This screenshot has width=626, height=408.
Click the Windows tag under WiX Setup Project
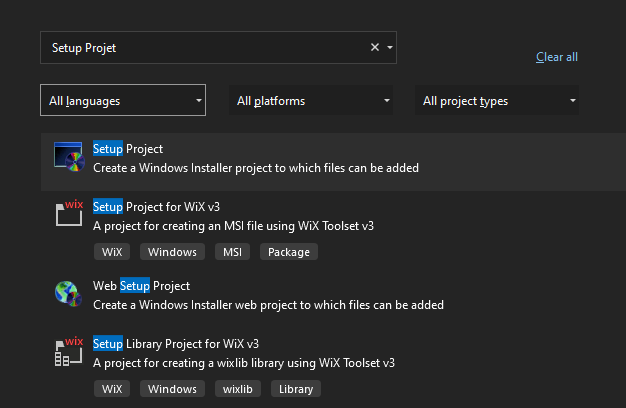click(172, 252)
